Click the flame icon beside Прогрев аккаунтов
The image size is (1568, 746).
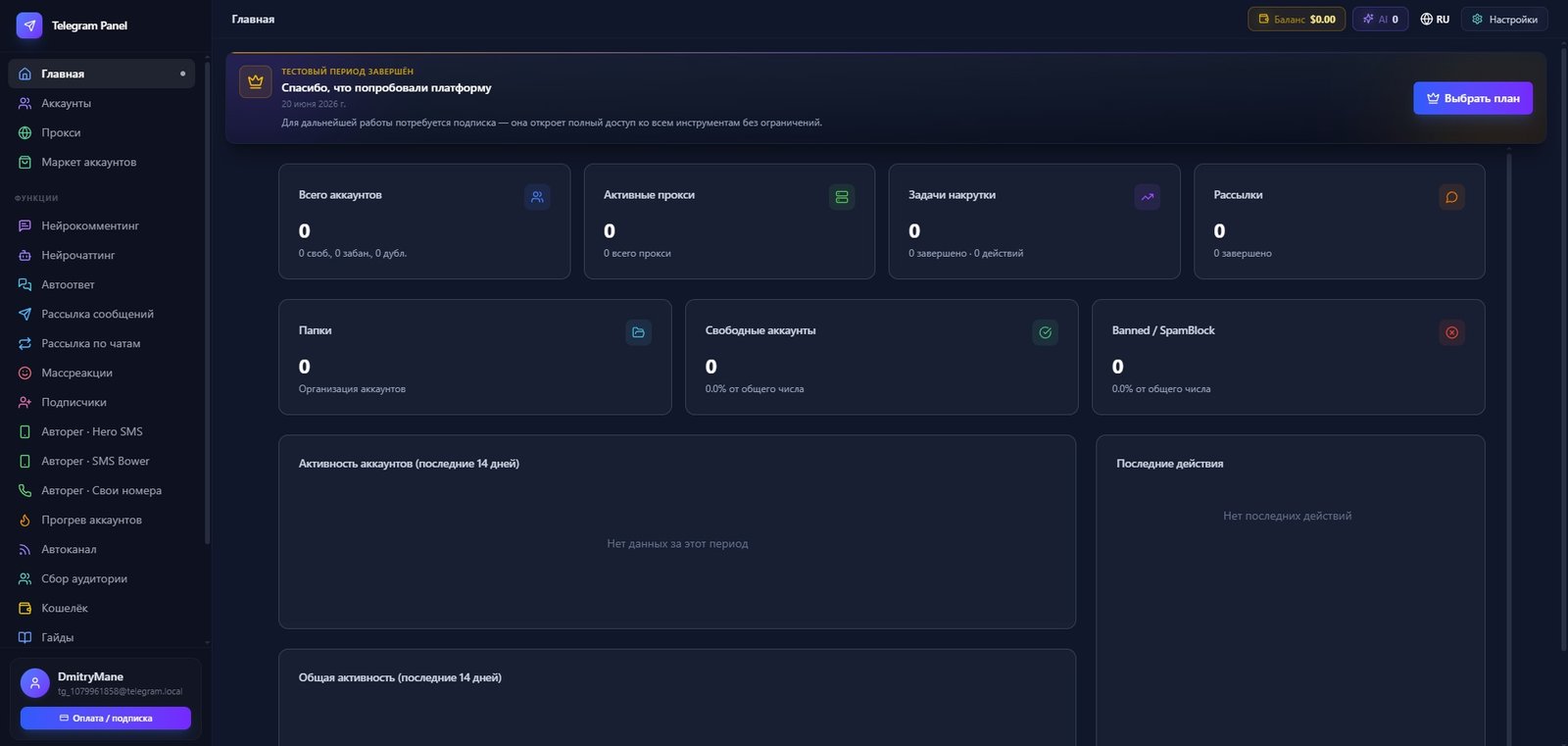pyautogui.click(x=24, y=520)
